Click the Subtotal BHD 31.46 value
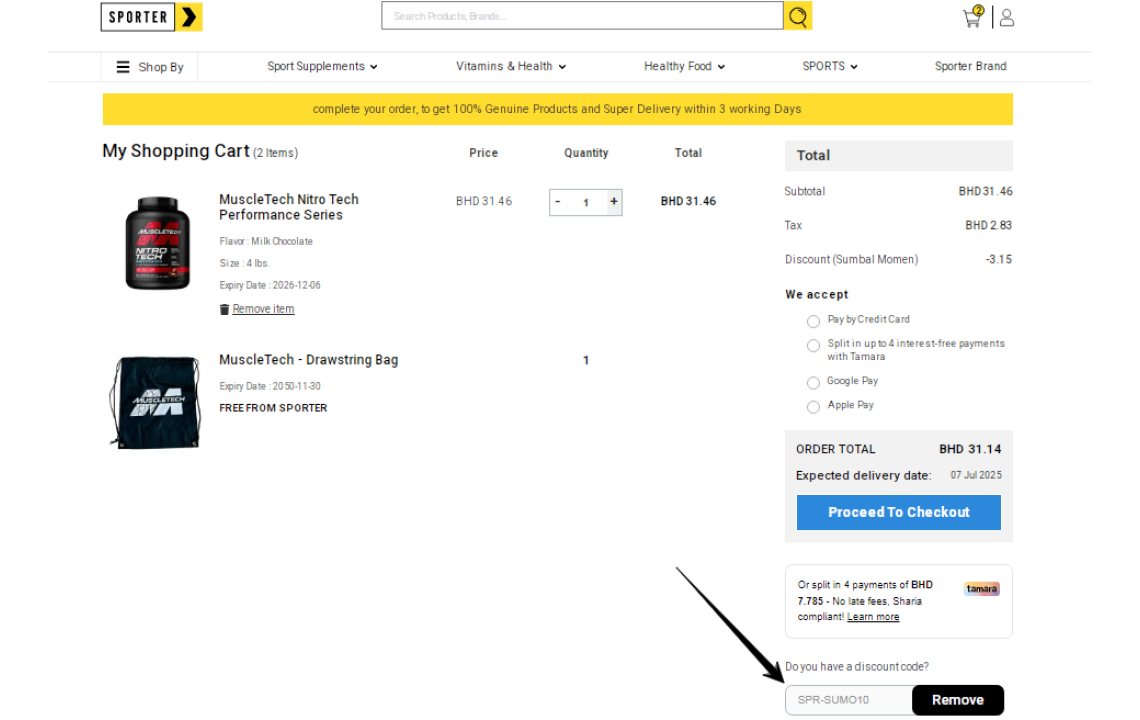The height and width of the screenshot is (720, 1140). [x=985, y=191]
